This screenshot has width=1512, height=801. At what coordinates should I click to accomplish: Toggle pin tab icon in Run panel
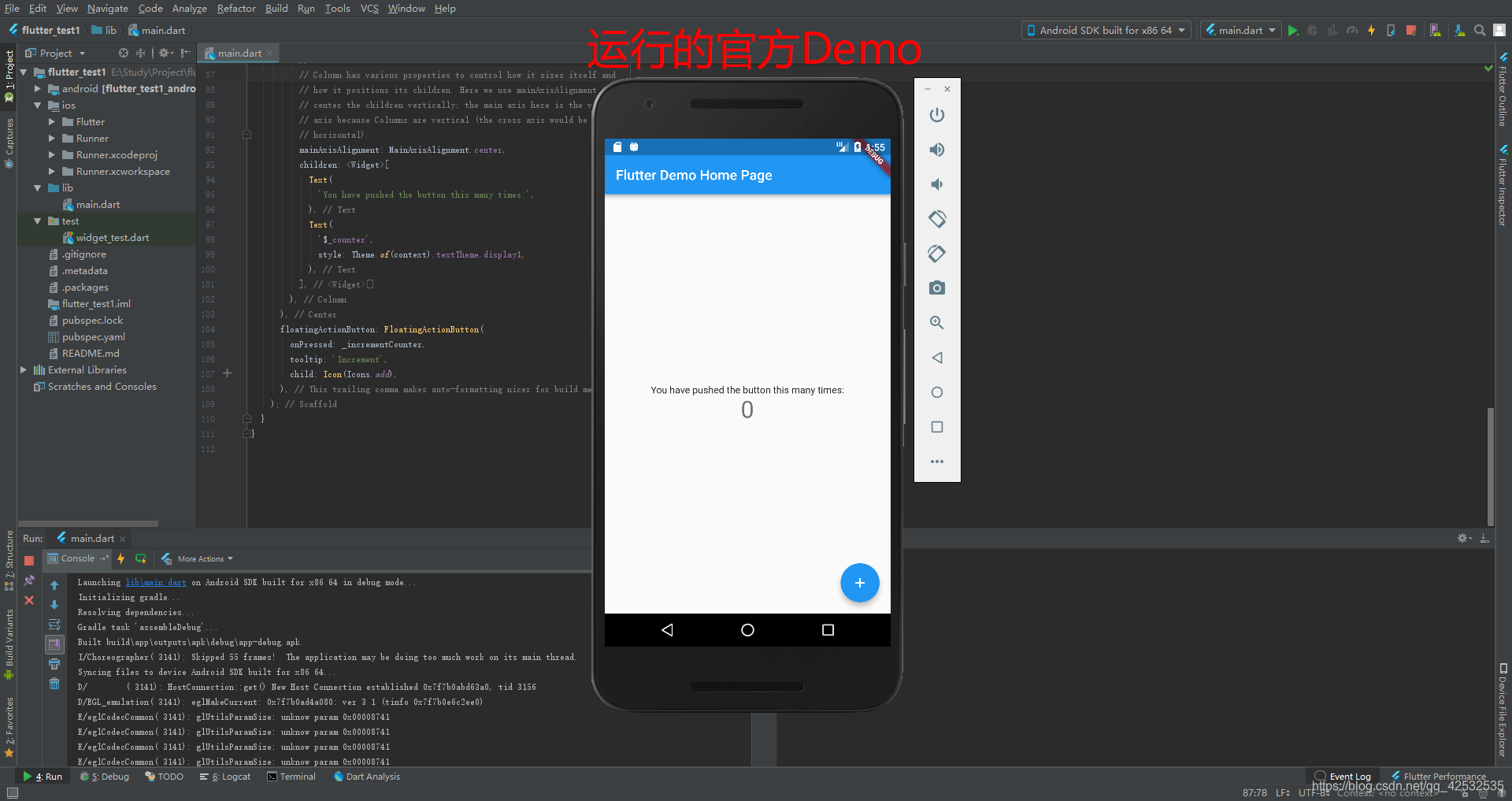coord(29,580)
